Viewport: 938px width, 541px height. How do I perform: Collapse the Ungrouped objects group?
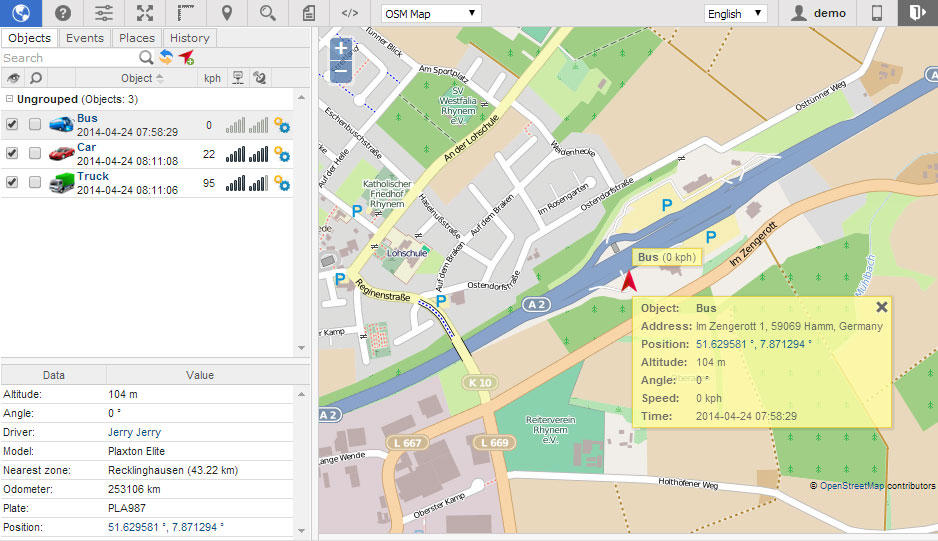9,99
